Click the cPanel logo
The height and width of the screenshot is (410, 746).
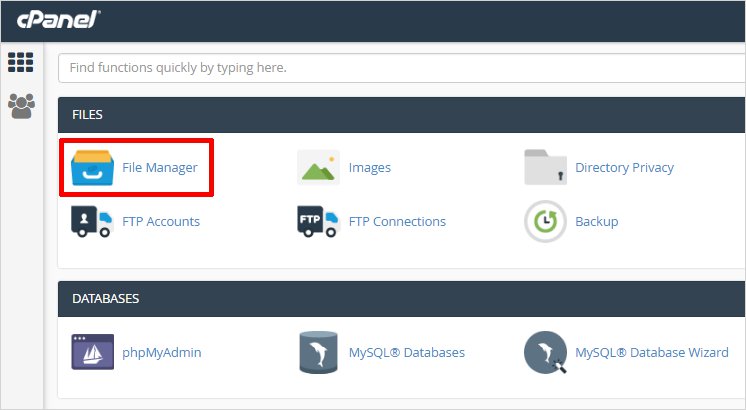click(57, 19)
